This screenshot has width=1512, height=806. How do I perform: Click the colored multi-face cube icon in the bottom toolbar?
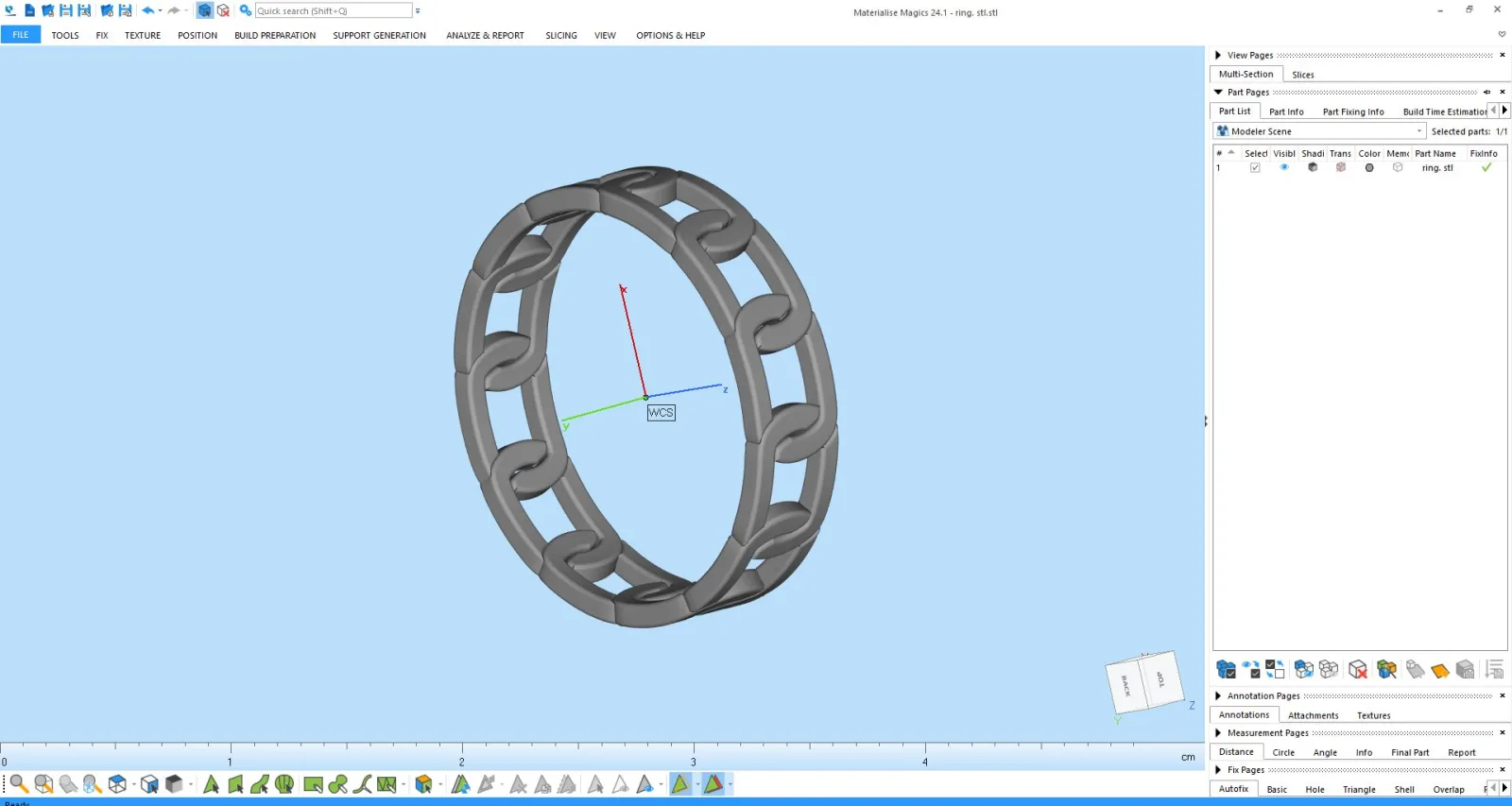click(423, 784)
